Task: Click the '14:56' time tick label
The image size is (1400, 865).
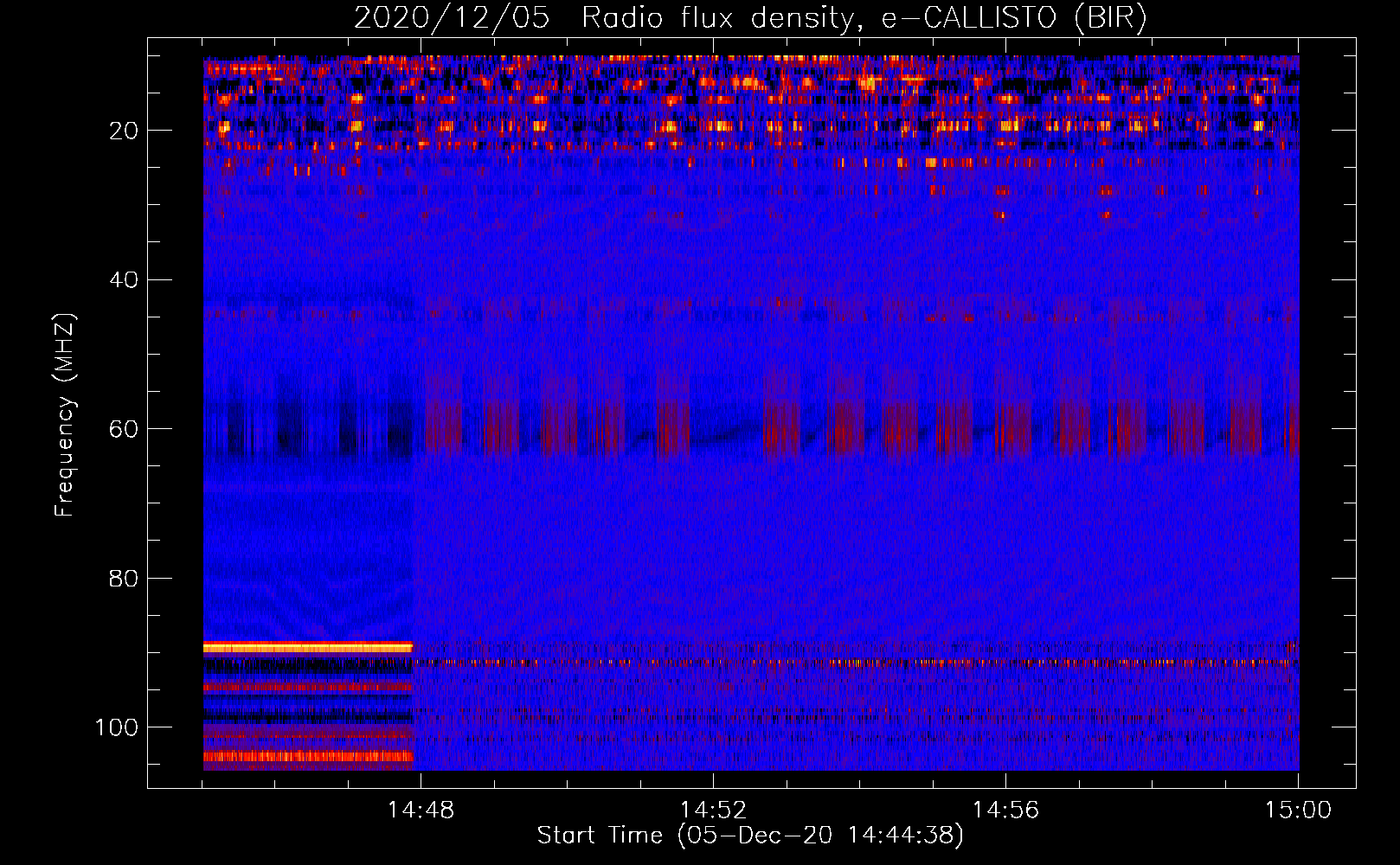Action: point(1005,811)
